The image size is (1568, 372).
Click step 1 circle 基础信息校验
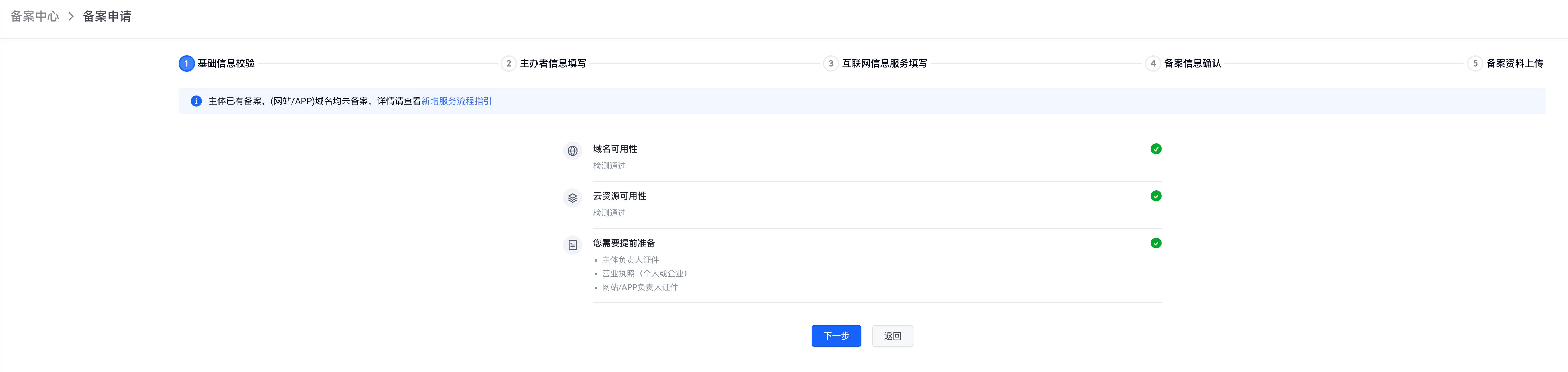pyautogui.click(x=186, y=63)
